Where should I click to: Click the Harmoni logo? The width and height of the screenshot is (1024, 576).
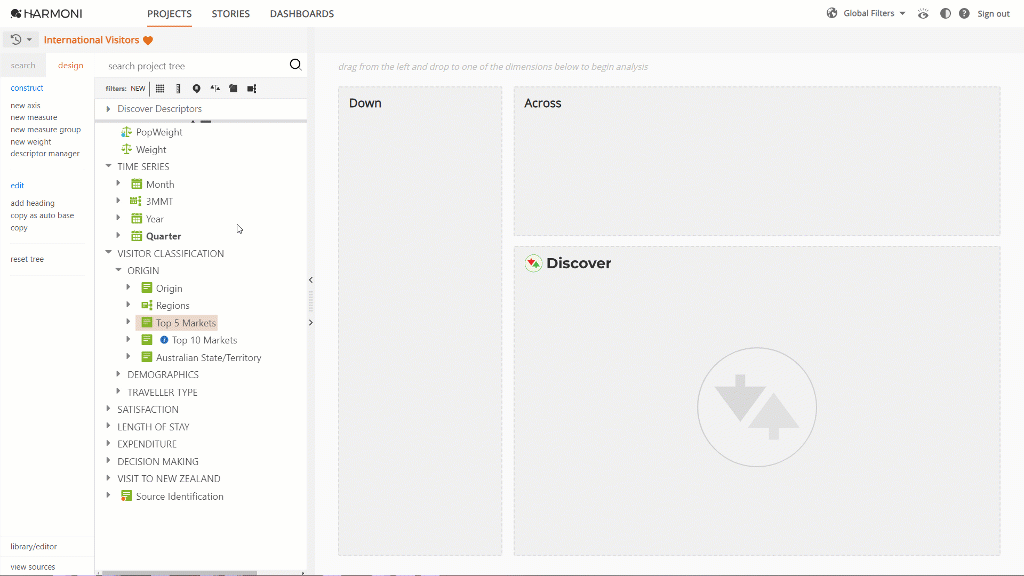pos(46,13)
